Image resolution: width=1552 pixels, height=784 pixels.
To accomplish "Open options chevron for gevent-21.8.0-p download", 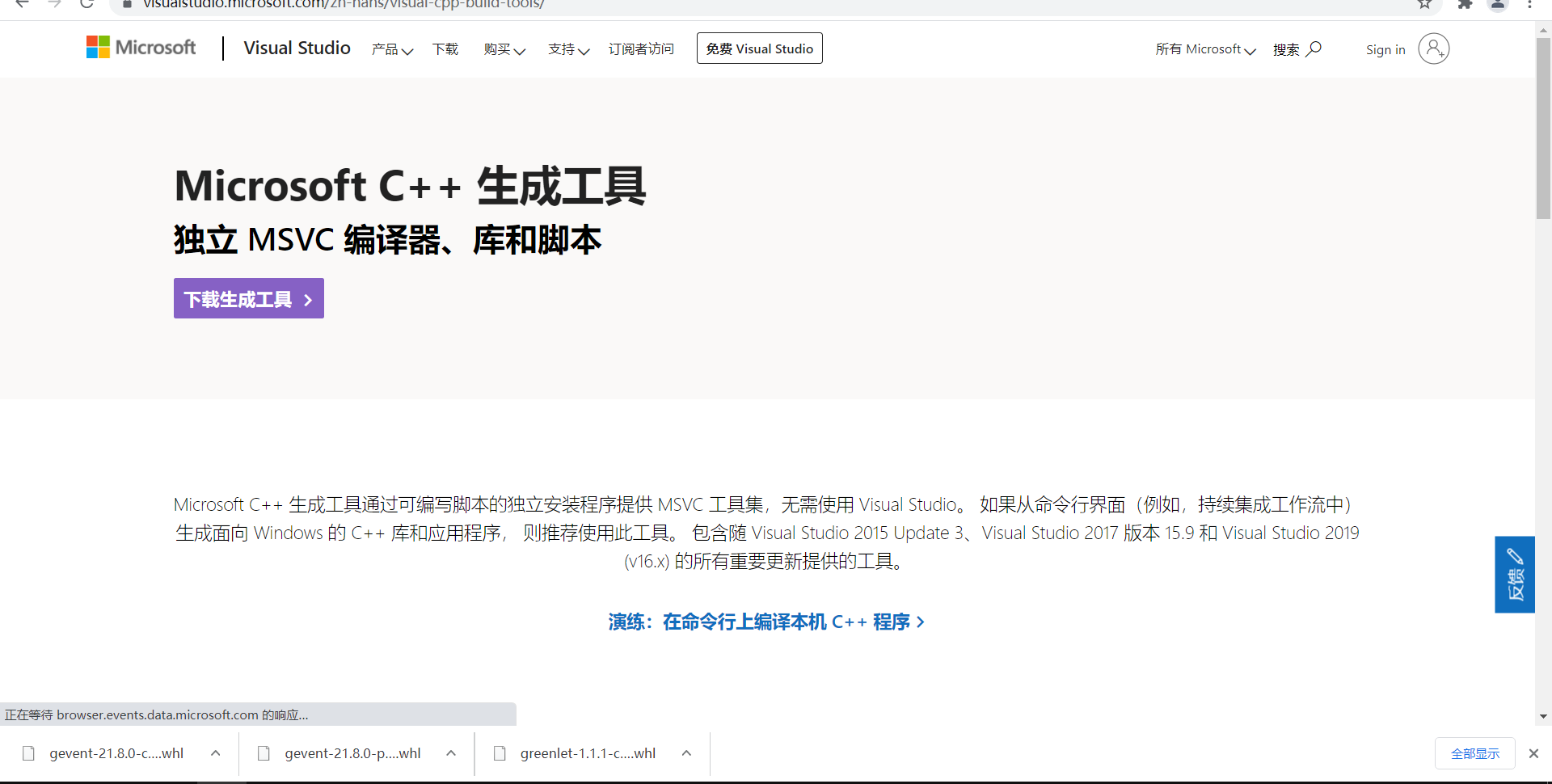I will tap(450, 752).
